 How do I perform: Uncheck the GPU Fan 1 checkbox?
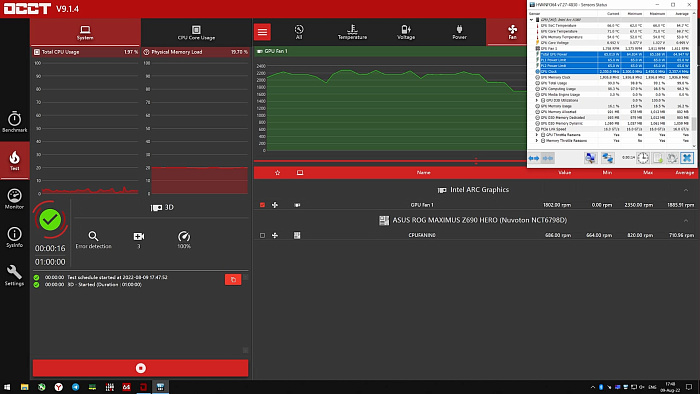click(x=262, y=205)
